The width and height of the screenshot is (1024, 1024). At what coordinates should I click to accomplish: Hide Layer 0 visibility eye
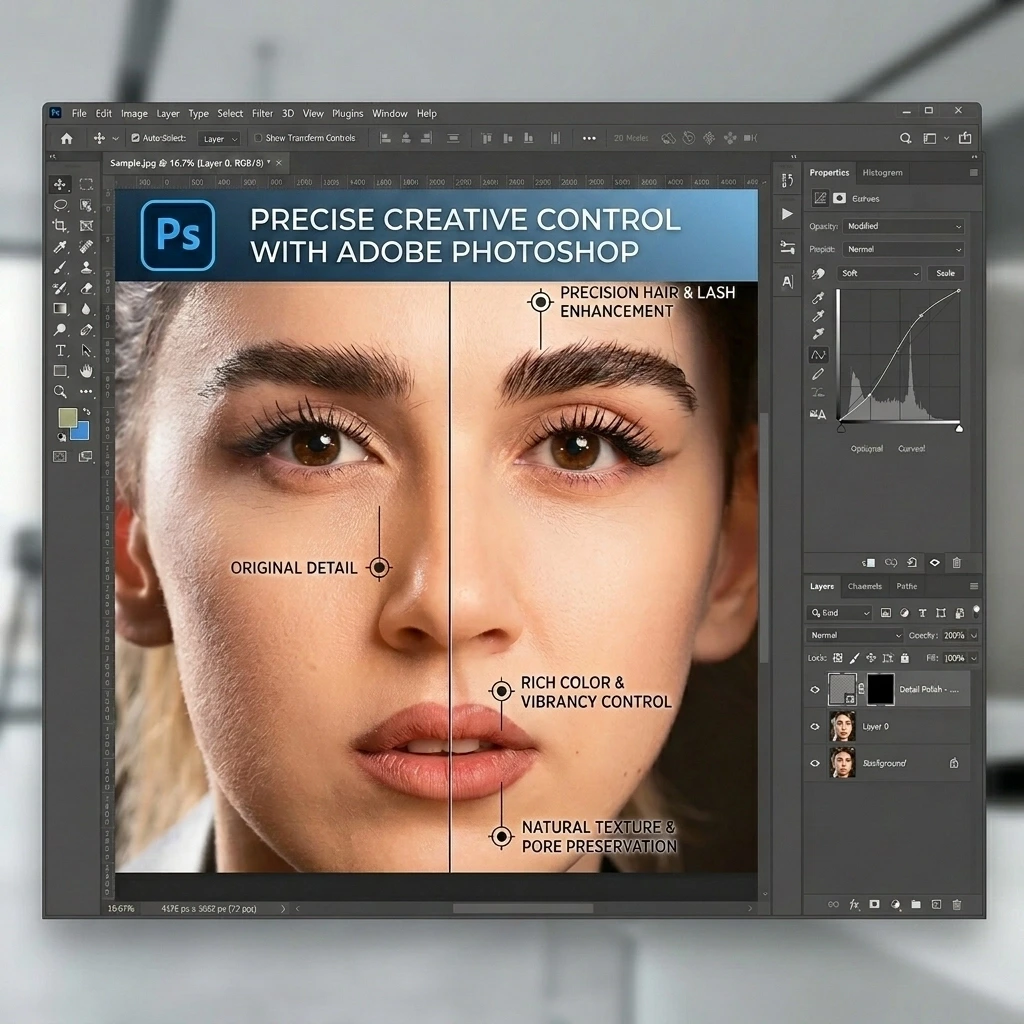click(x=814, y=726)
